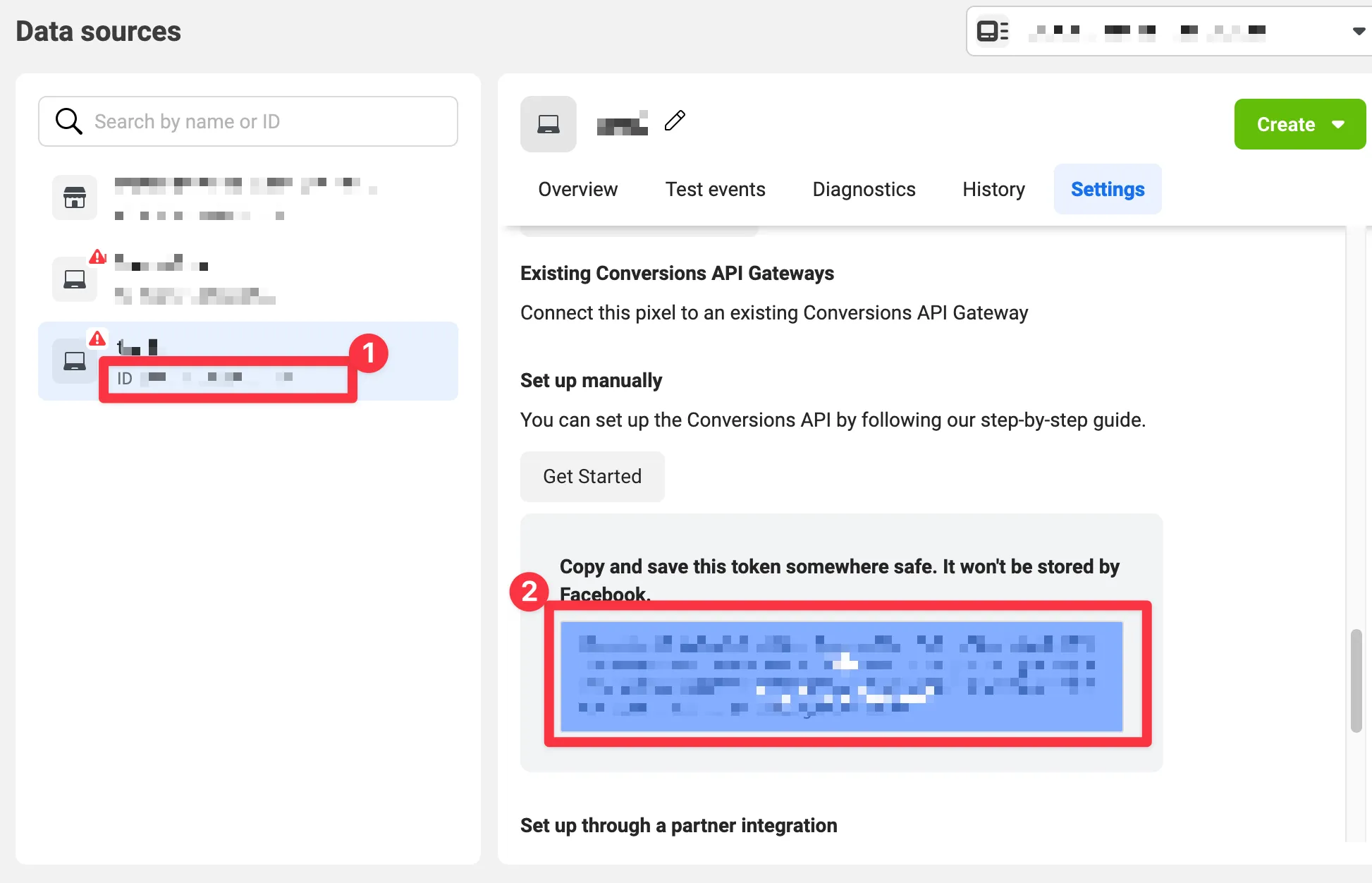The width and height of the screenshot is (1372, 883).
Task: Open the History tab
Action: (x=993, y=189)
